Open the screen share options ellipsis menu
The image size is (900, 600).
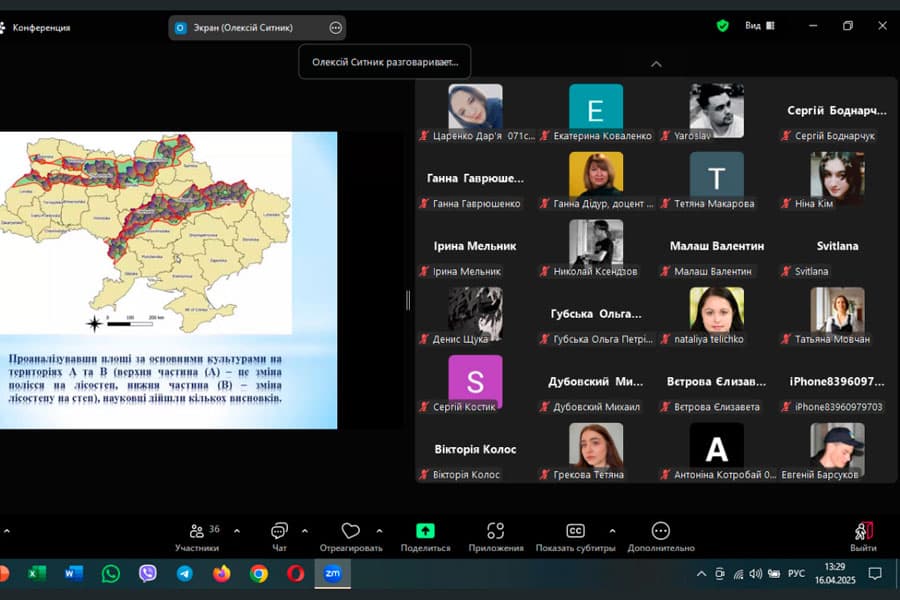pos(335,28)
